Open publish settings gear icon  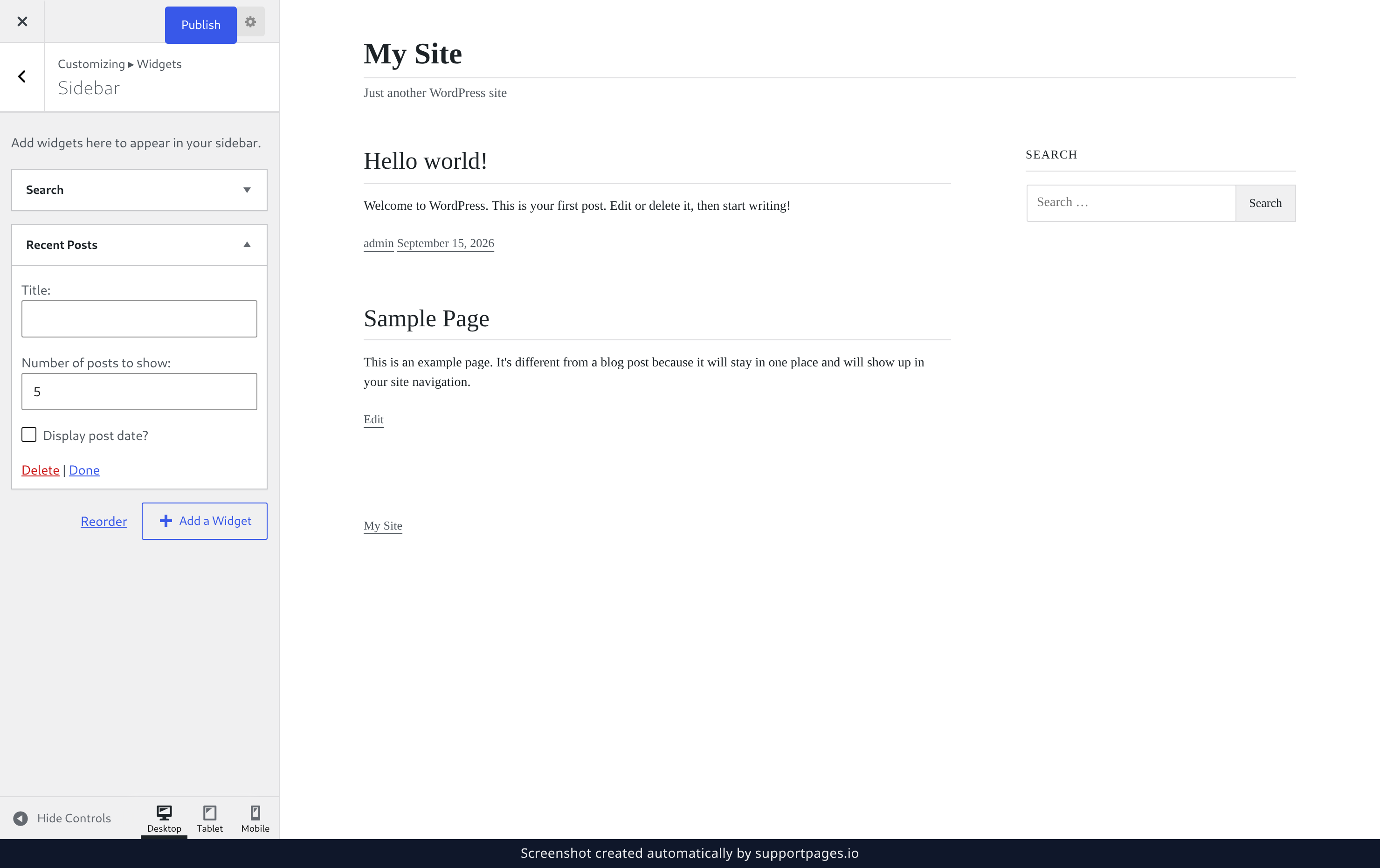[x=250, y=22]
